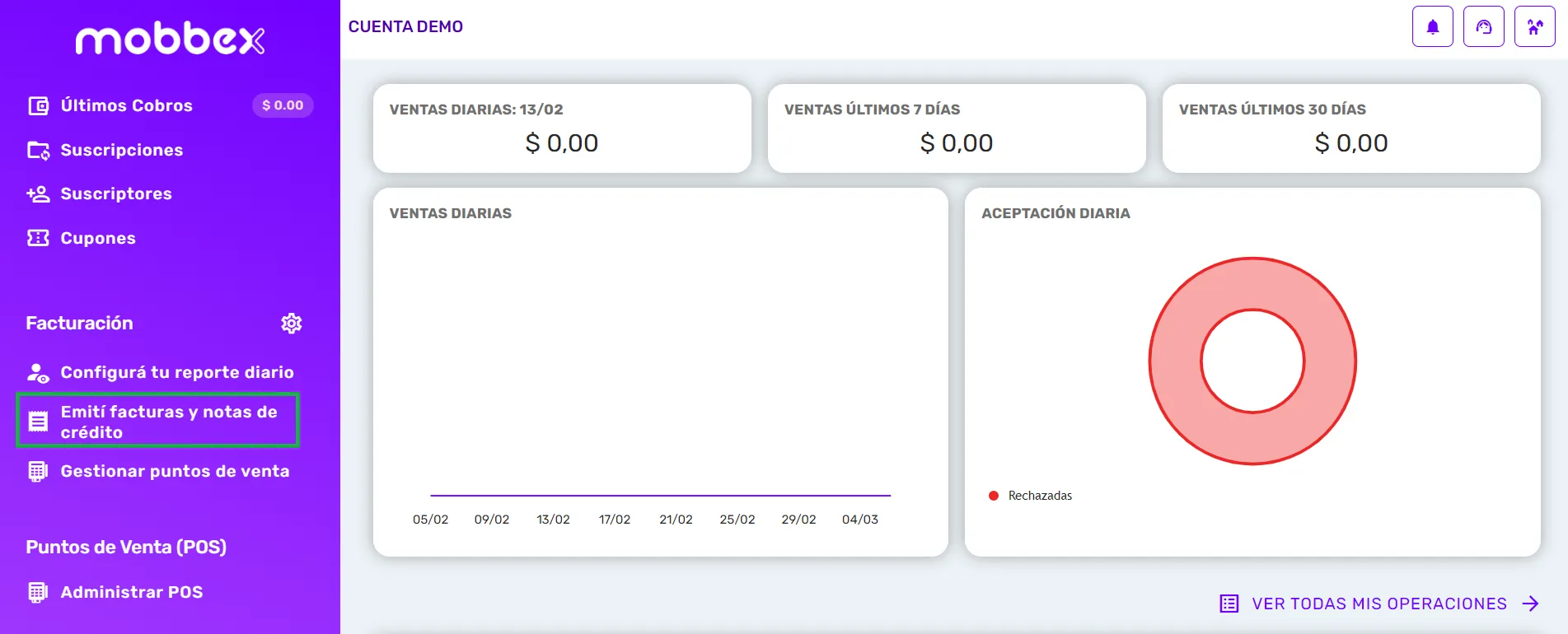Click the Facturación section heading
This screenshot has width=1568, height=634.
79,323
